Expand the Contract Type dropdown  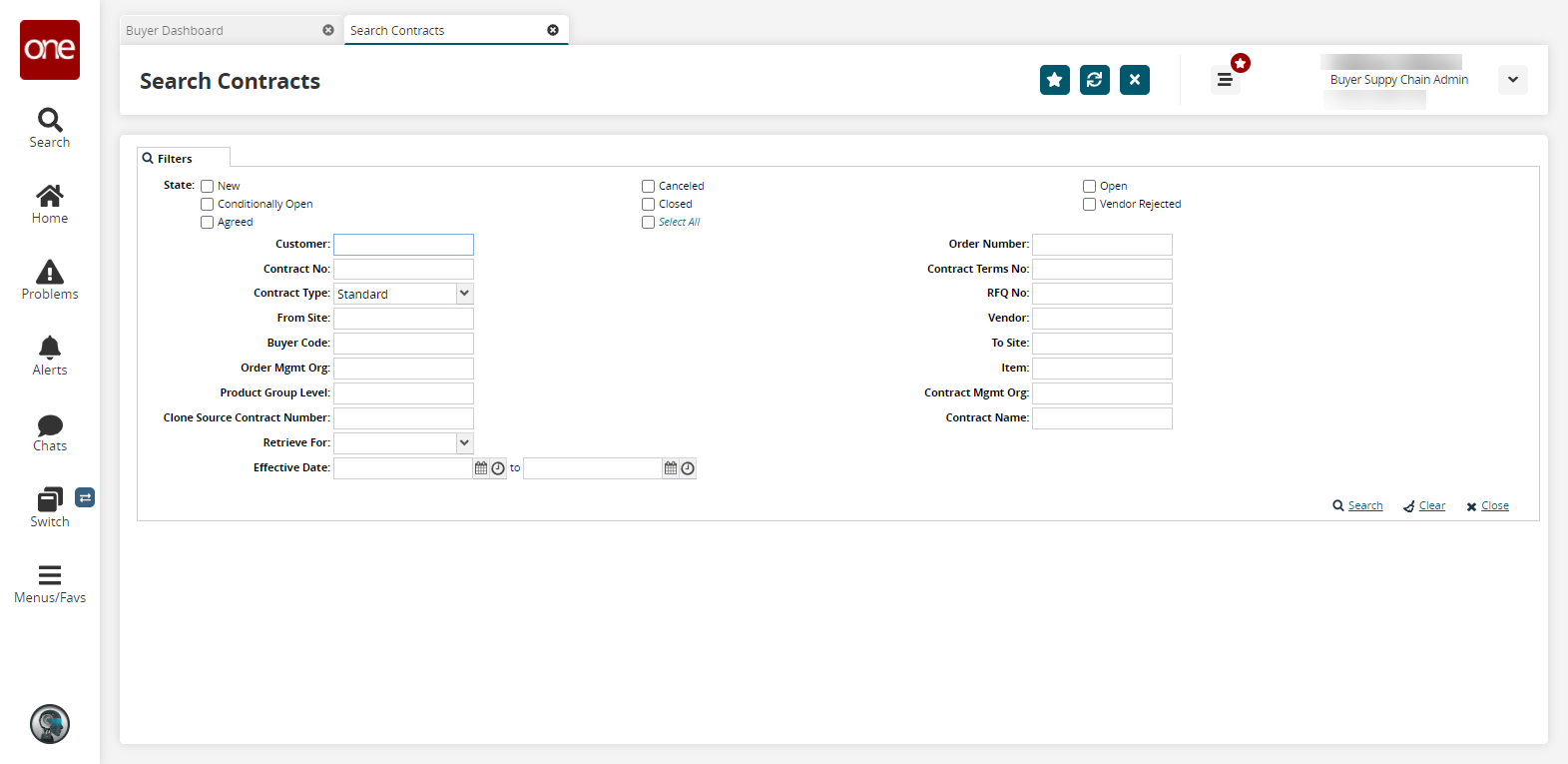click(464, 294)
